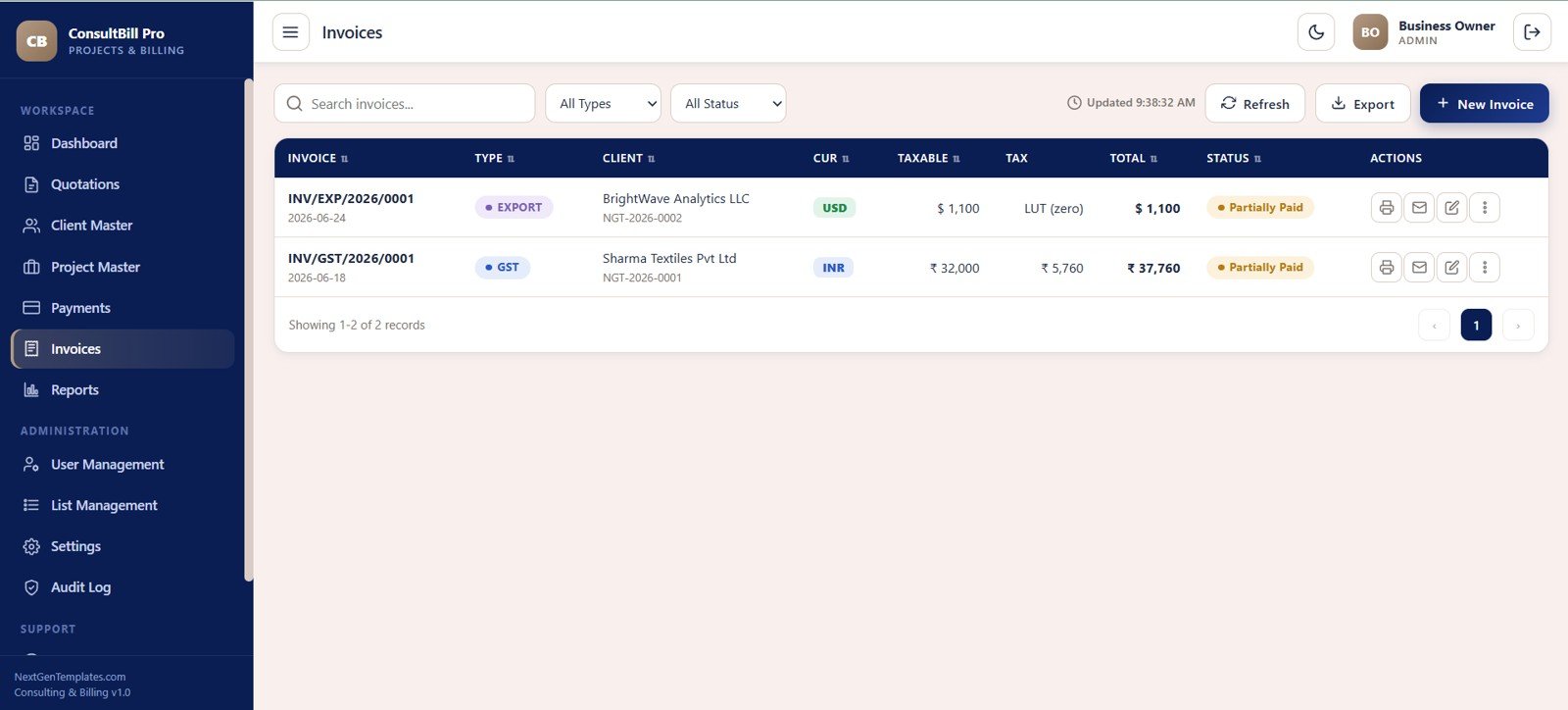The width and height of the screenshot is (1568, 710).
Task: Sort by the Taxable column
Action: click(928, 158)
